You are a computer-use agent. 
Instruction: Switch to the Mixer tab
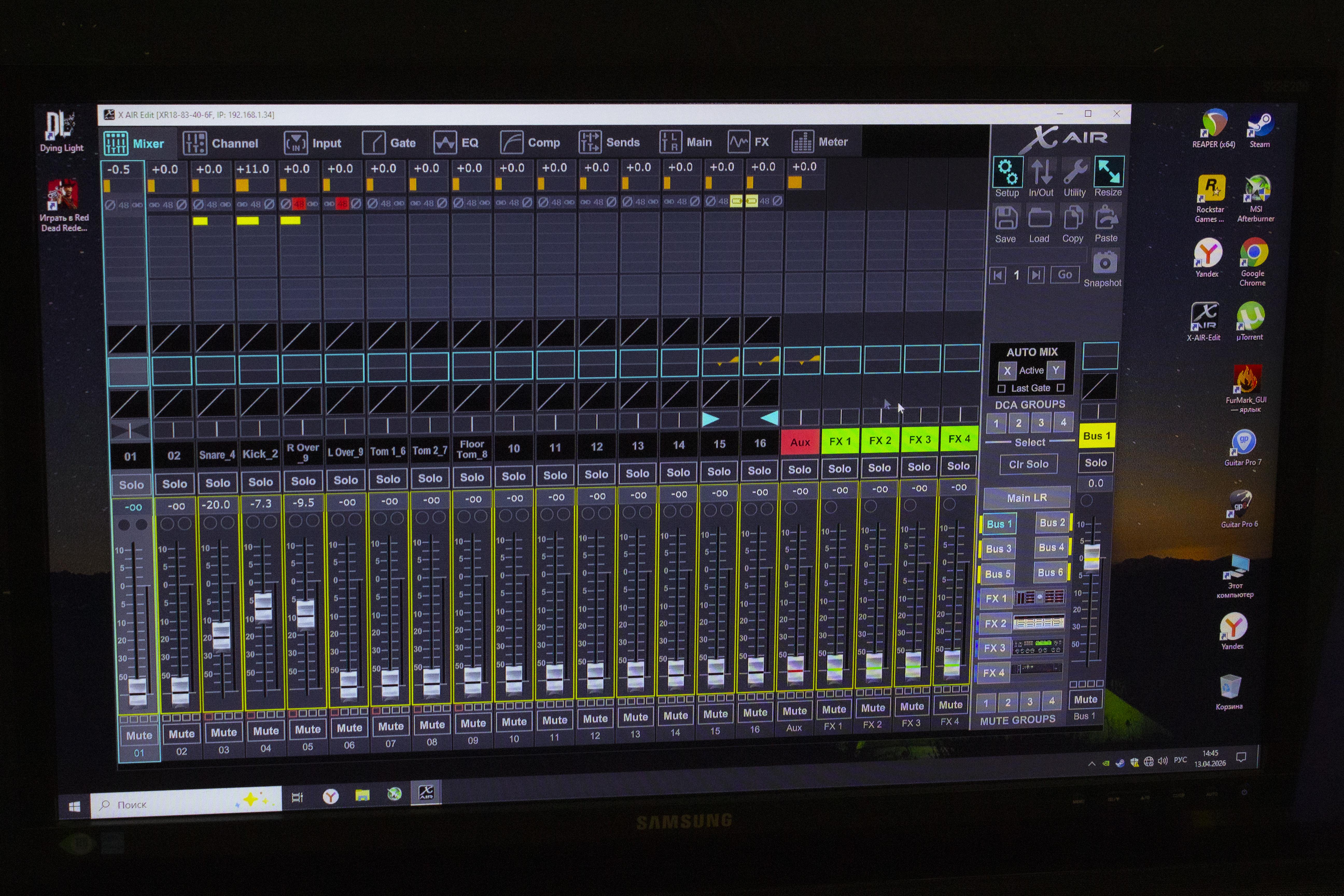[135, 143]
